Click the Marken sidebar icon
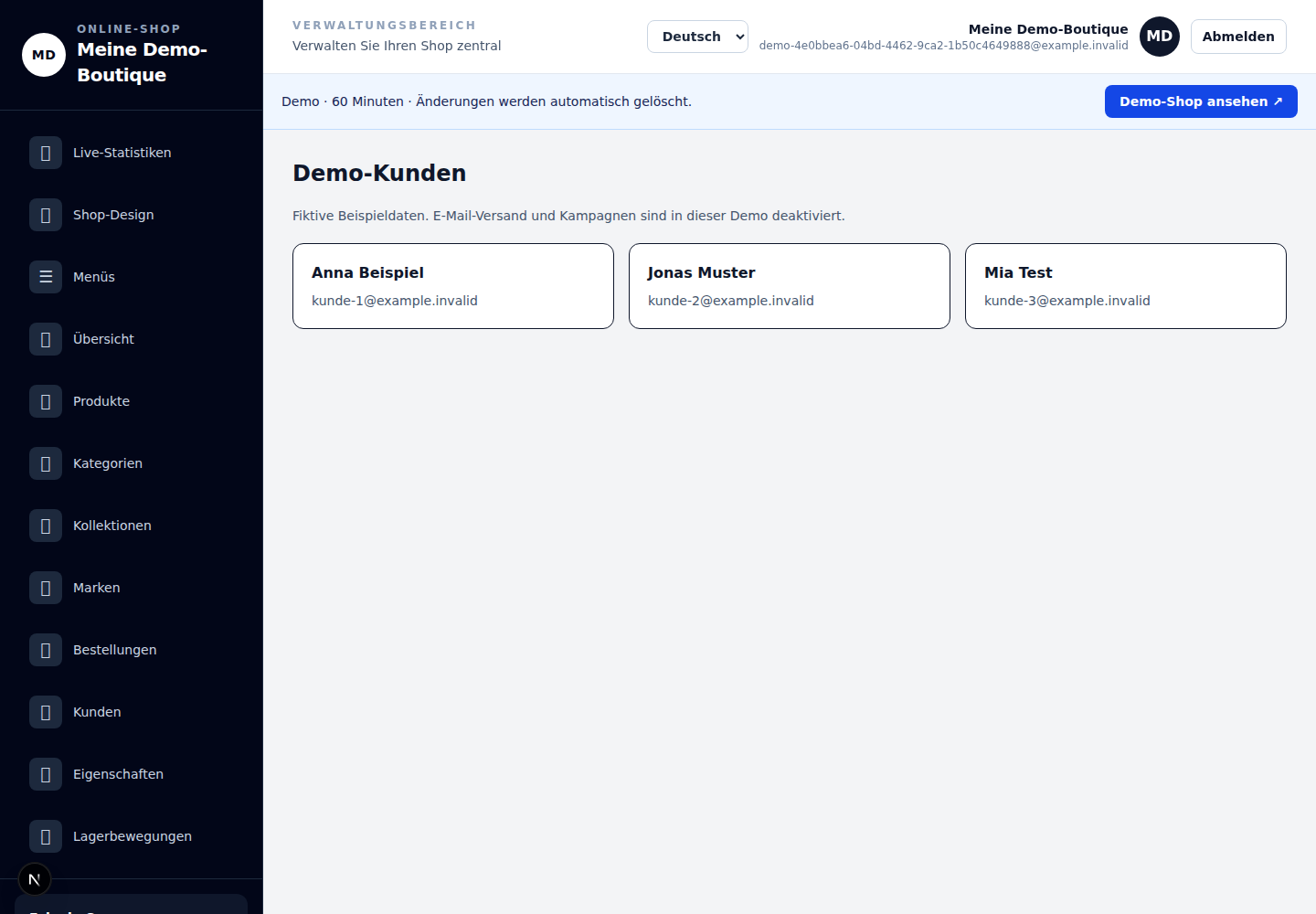The width and height of the screenshot is (1316, 914). click(46, 588)
